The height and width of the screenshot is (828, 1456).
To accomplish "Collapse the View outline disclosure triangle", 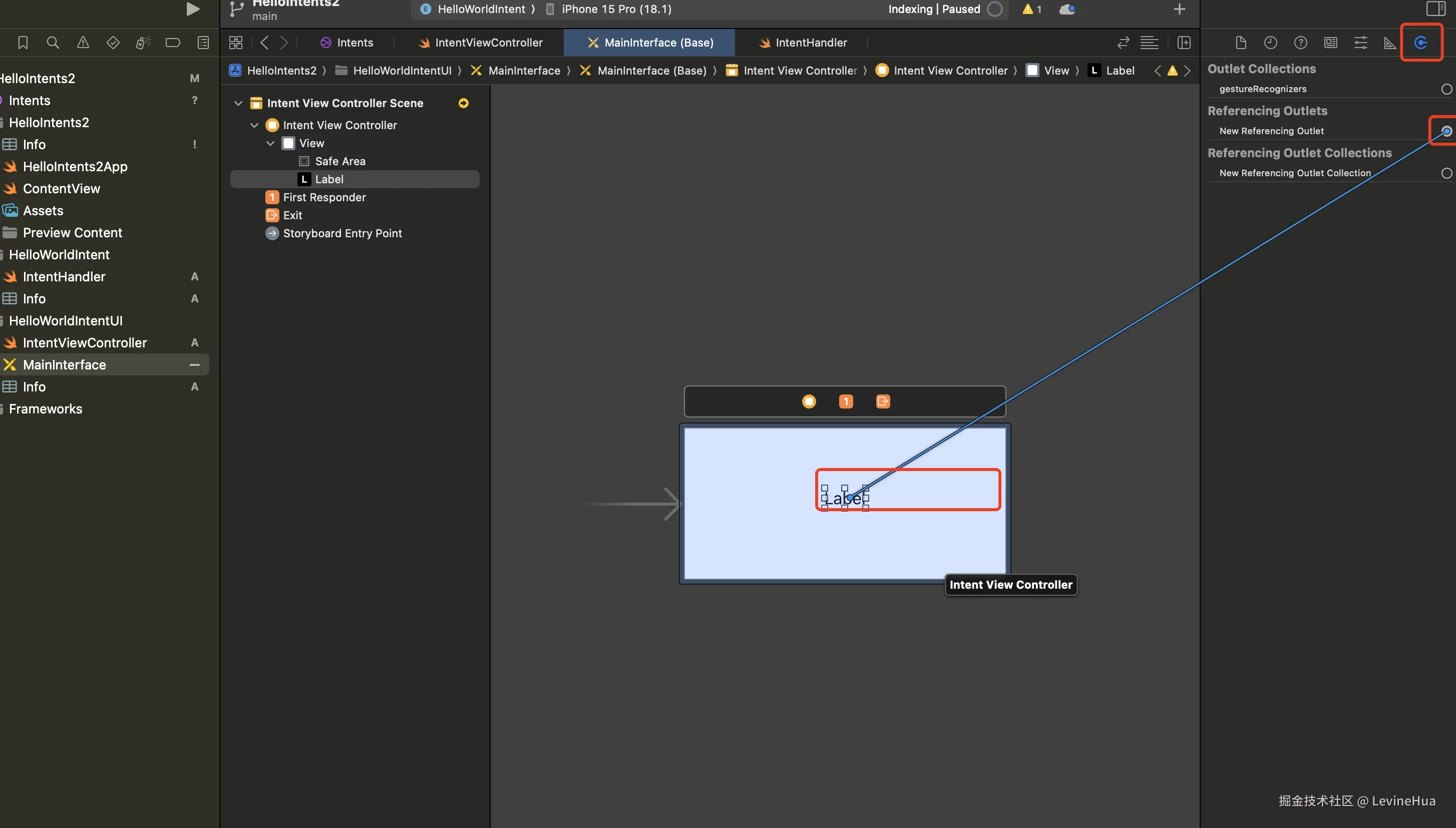I will pos(271,143).
